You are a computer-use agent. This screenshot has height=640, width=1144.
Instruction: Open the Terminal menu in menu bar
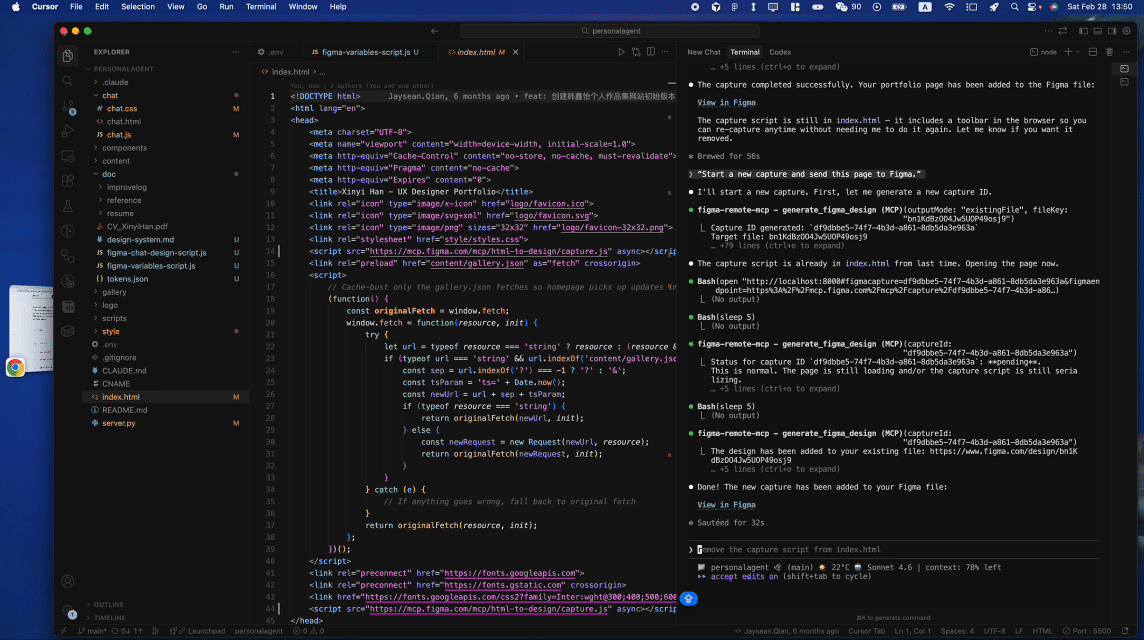260,7
